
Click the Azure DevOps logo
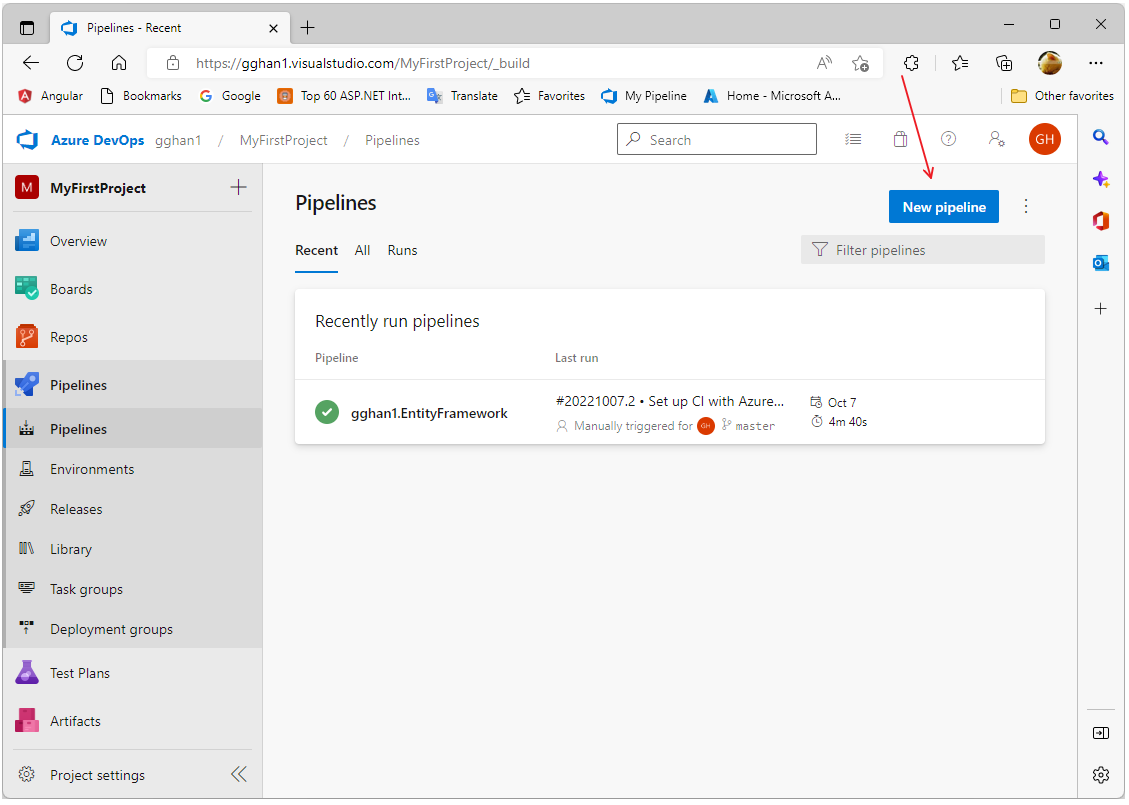pyautogui.click(x=27, y=140)
